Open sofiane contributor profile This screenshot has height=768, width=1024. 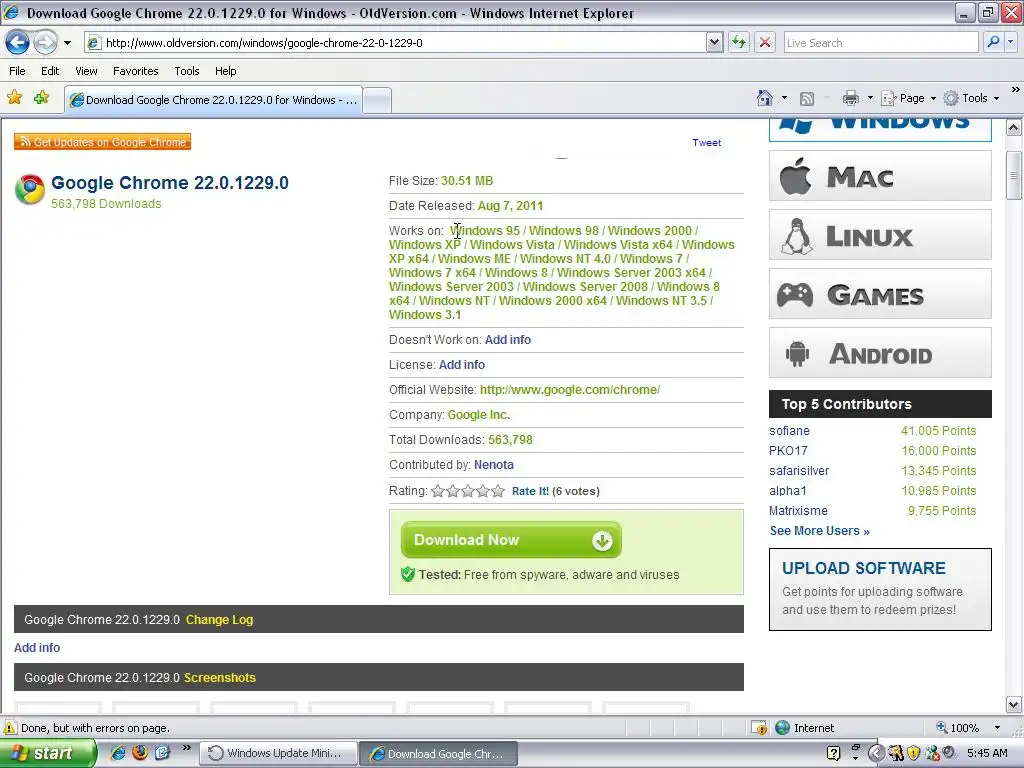pos(789,431)
